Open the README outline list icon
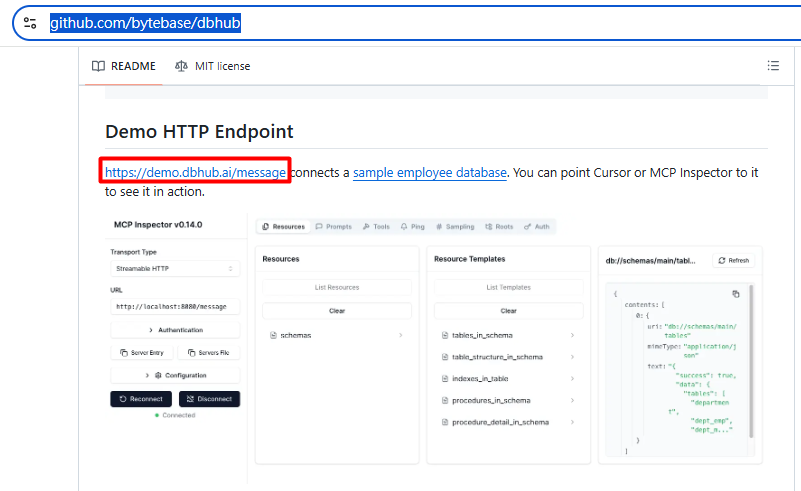 (773, 65)
